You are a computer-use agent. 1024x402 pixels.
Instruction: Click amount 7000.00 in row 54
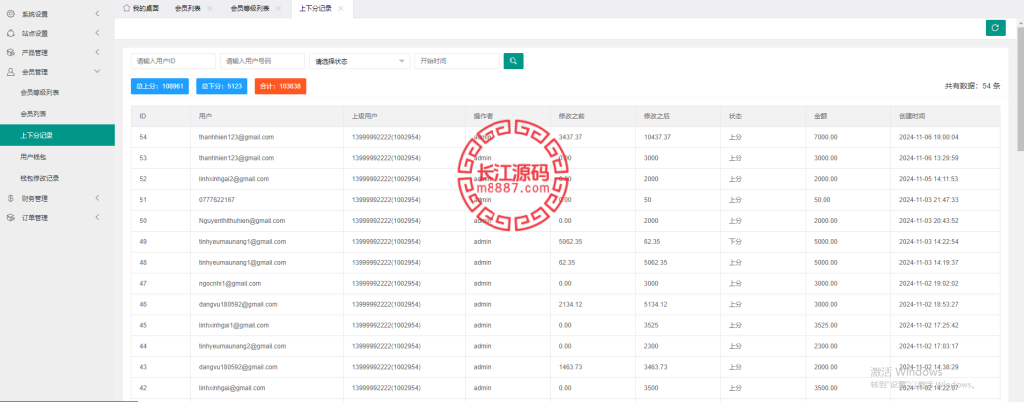(826, 137)
